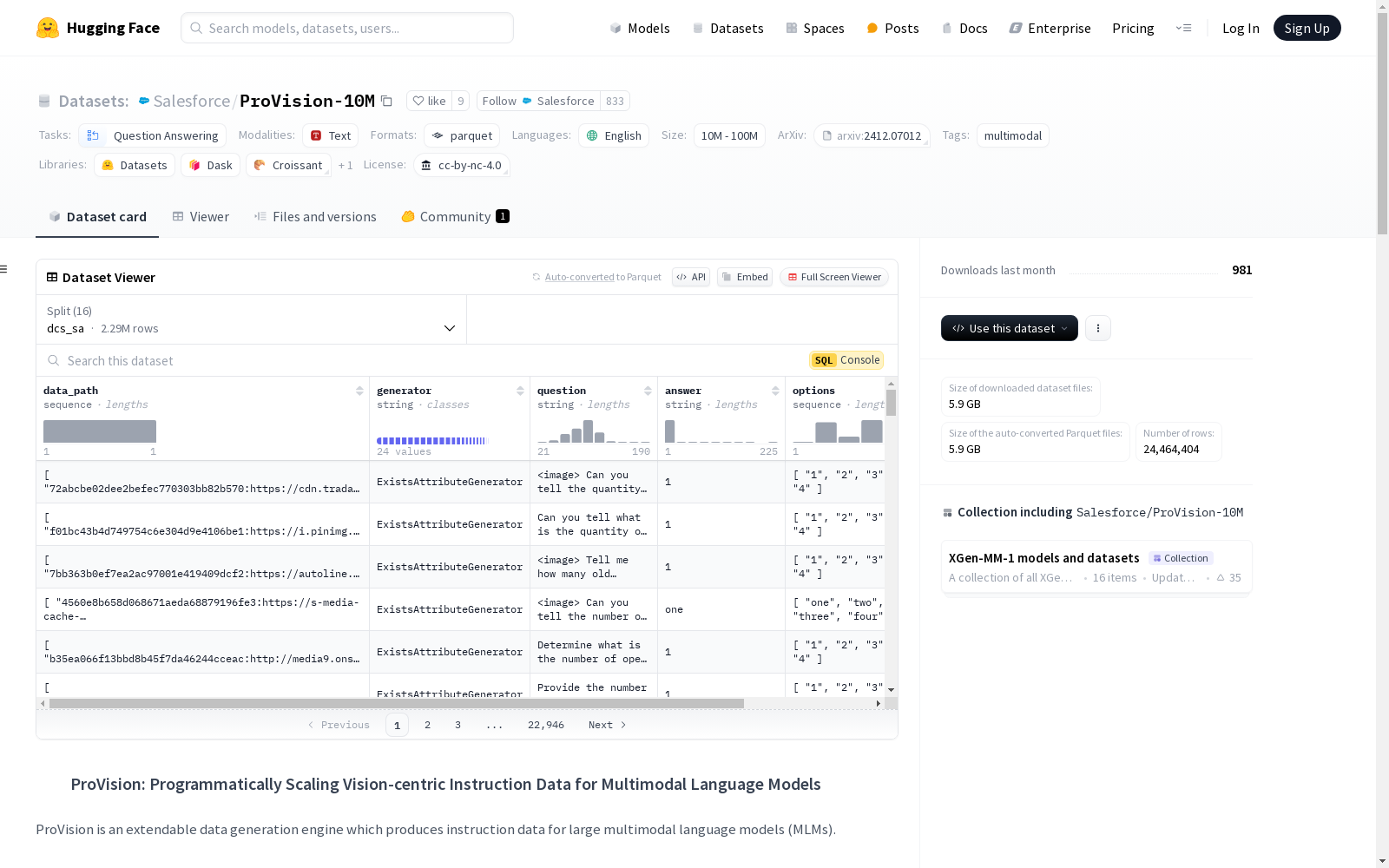
Task: Select the Dataset card tab
Action: pos(97,217)
